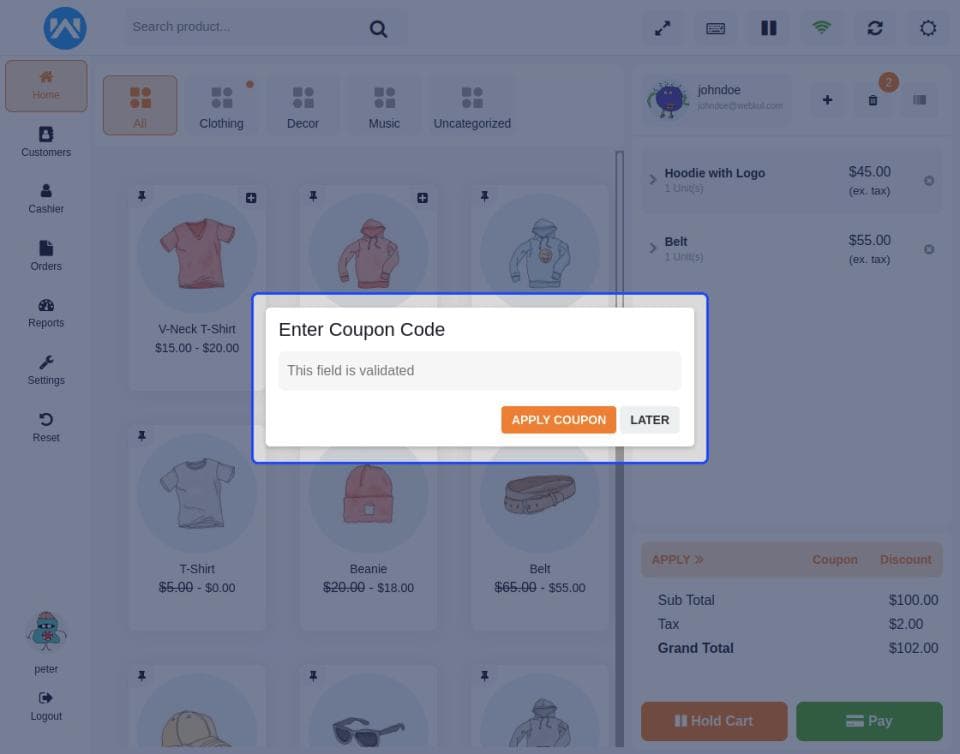The width and height of the screenshot is (960, 754).
Task: Click the green Pay button
Action: 869,721
